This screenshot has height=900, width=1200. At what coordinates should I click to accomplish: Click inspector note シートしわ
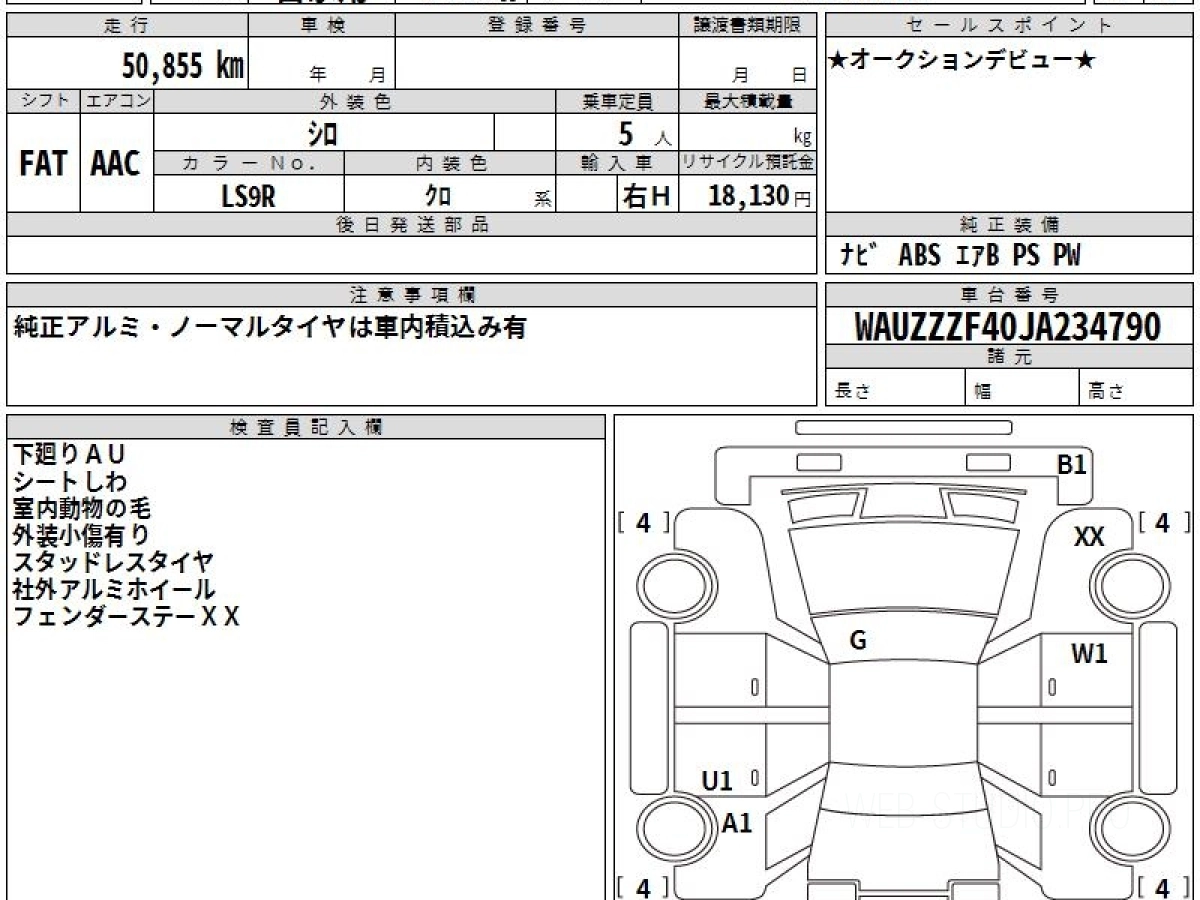[x=69, y=481]
